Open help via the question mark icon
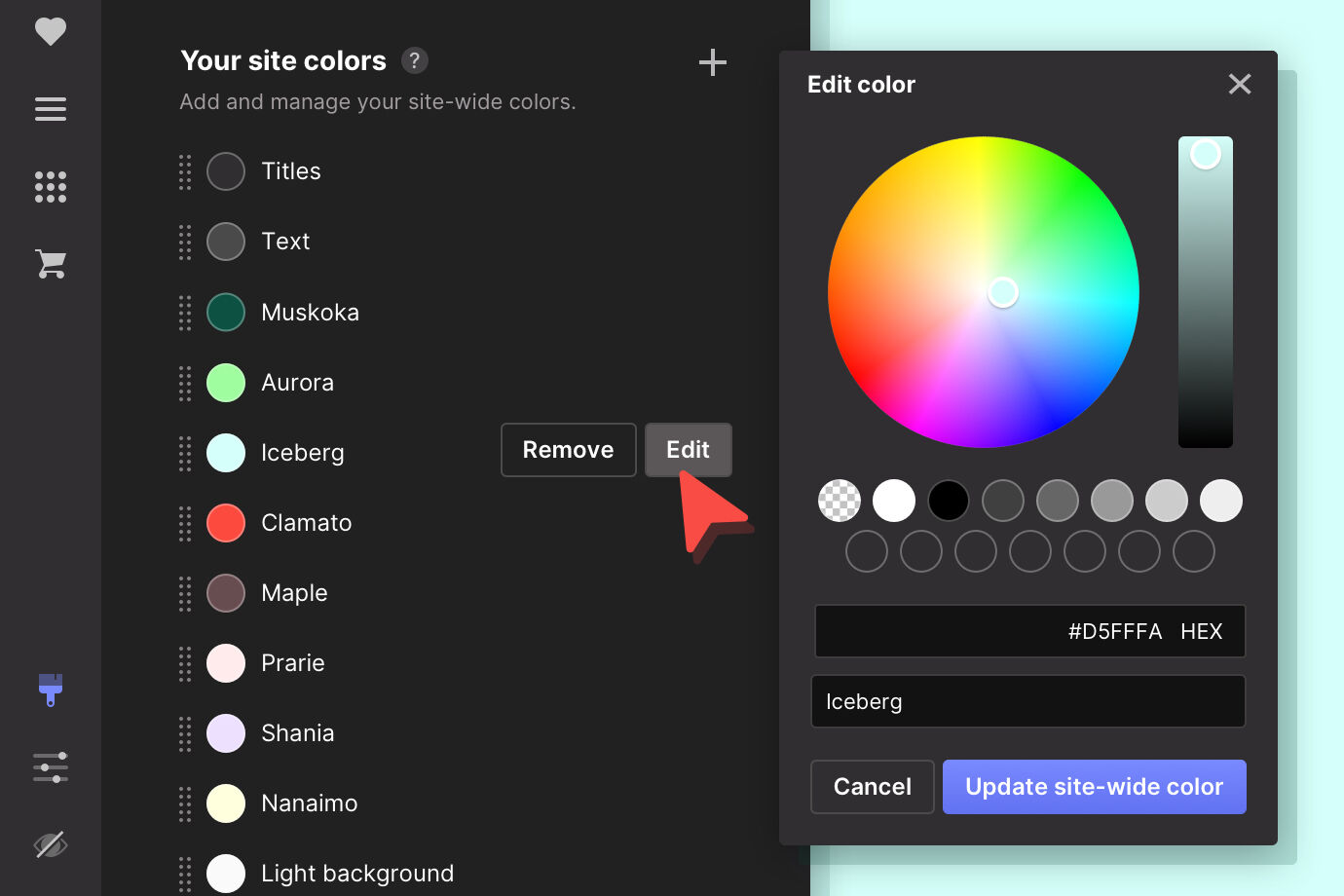Image resolution: width=1344 pixels, height=896 pixels. (414, 60)
